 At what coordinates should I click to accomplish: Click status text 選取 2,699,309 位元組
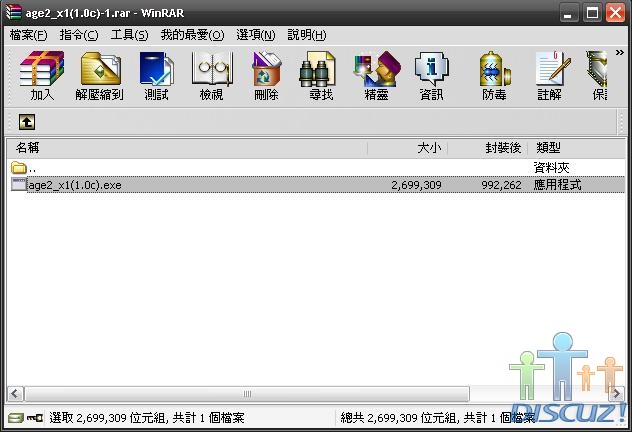tap(108, 418)
